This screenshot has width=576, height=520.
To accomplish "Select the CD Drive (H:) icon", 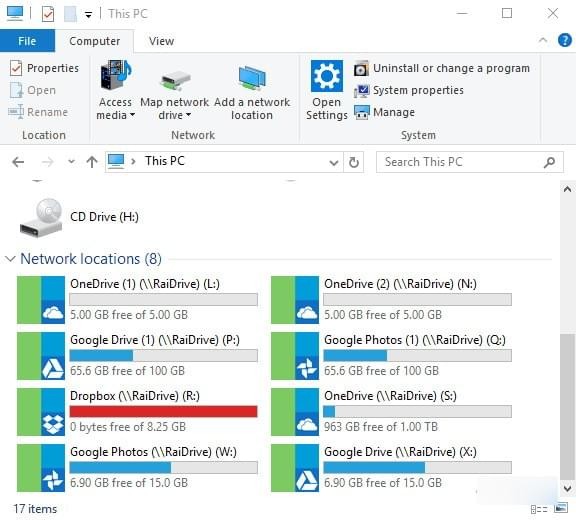I will (41, 218).
